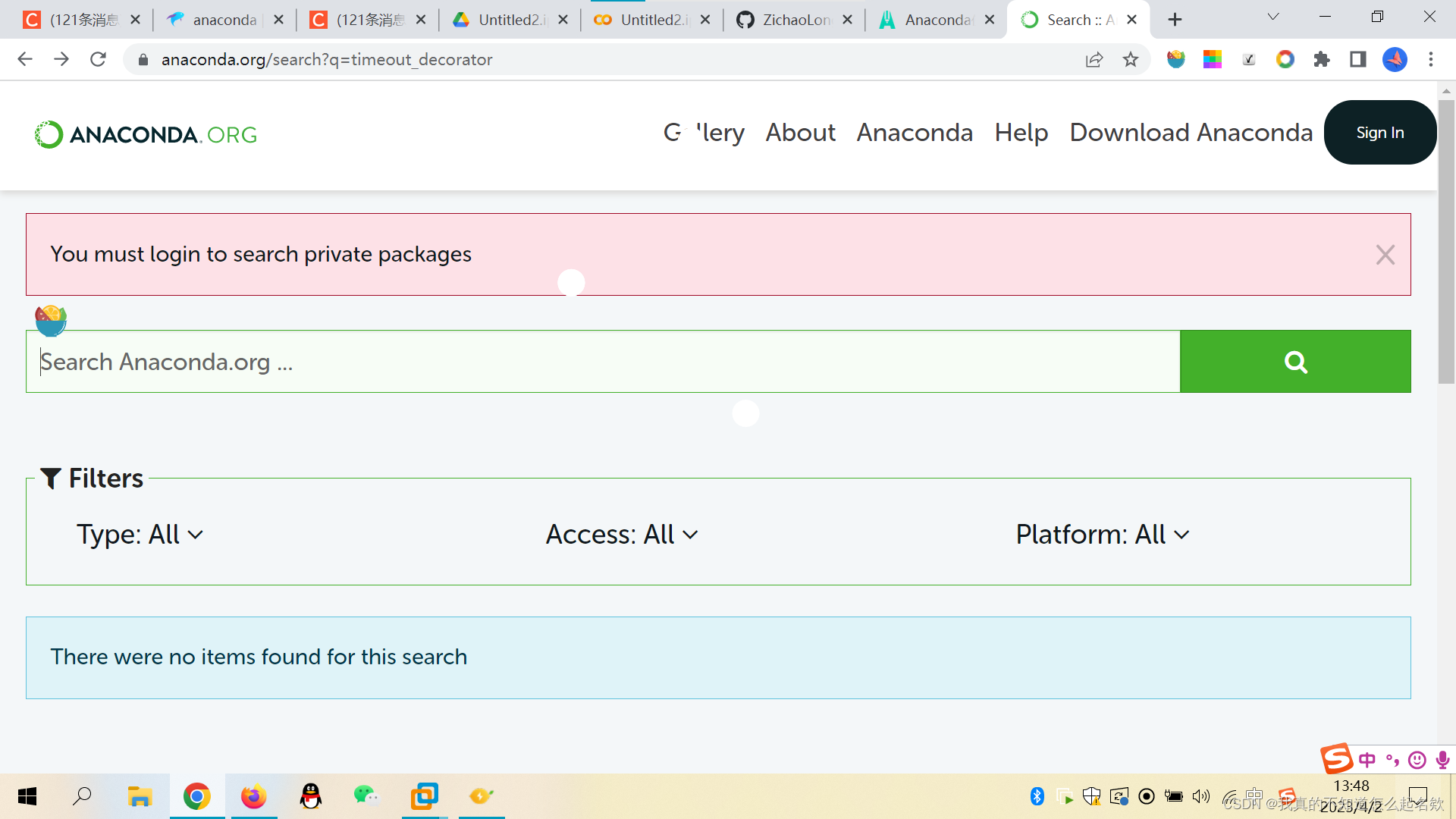The image size is (1456, 819).
Task: Expand the Platform: All filter dropdown
Action: [x=1102, y=535]
